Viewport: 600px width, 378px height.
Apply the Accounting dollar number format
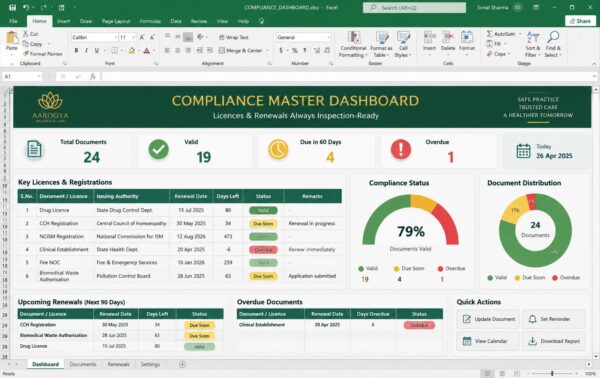click(x=281, y=51)
